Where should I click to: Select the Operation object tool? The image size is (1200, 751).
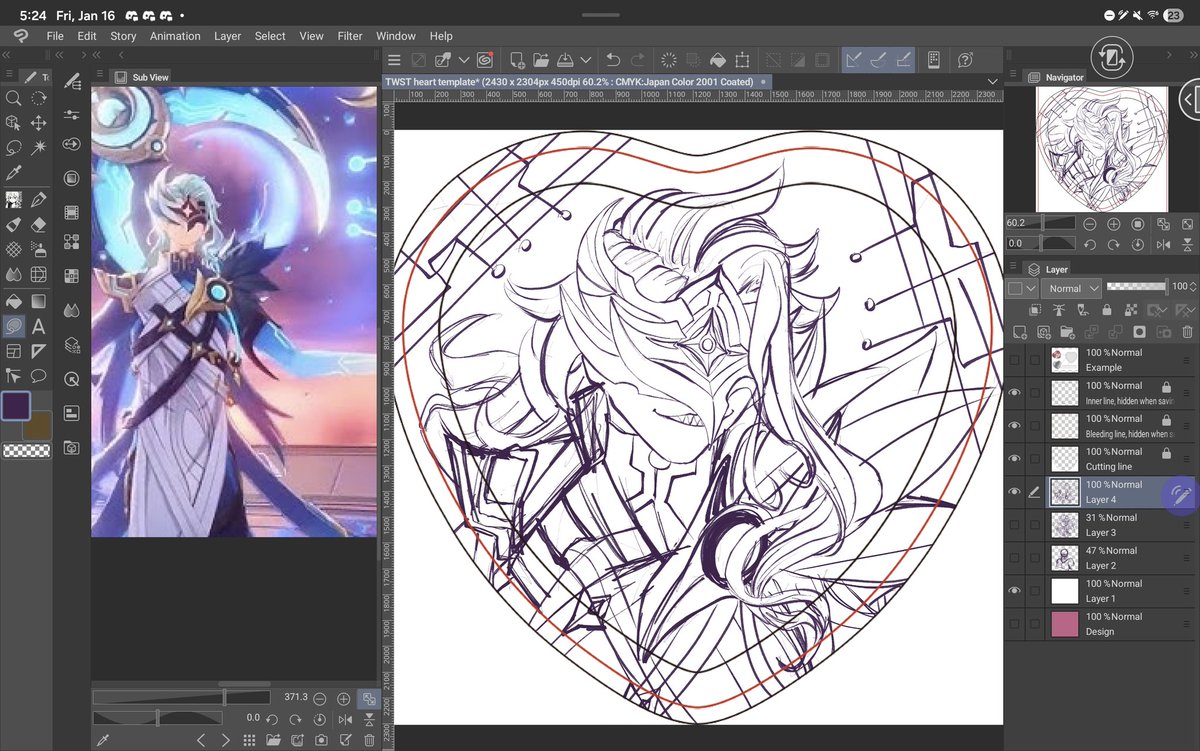click(x=14, y=123)
